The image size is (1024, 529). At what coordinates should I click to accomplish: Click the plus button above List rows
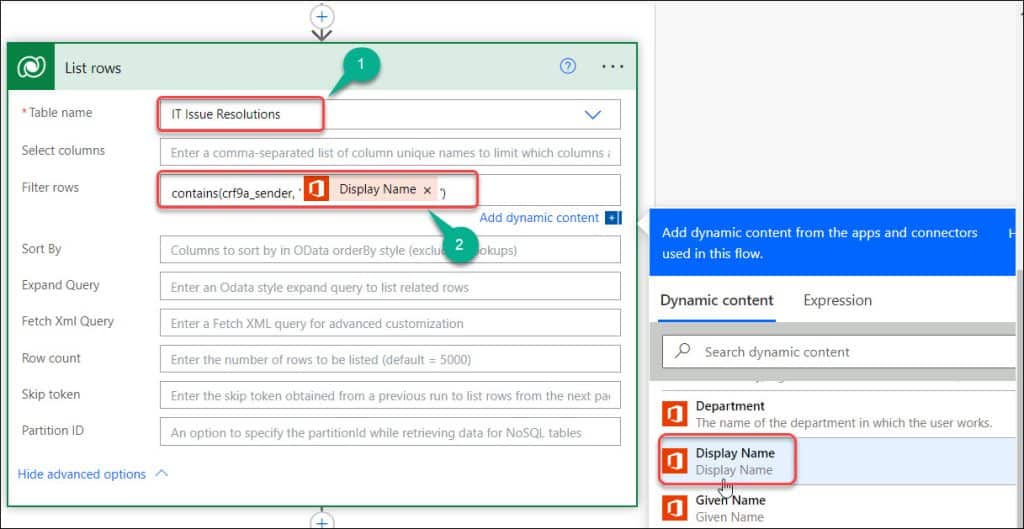(x=322, y=16)
